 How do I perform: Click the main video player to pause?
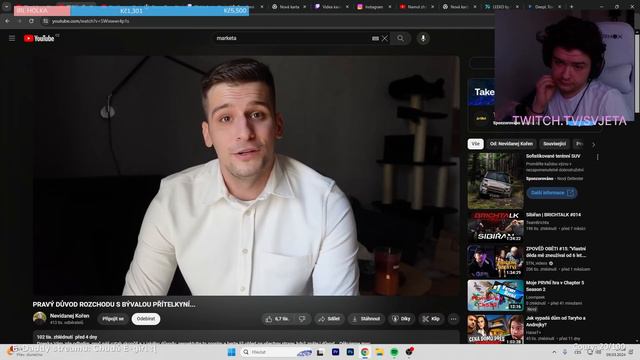pos(246,176)
